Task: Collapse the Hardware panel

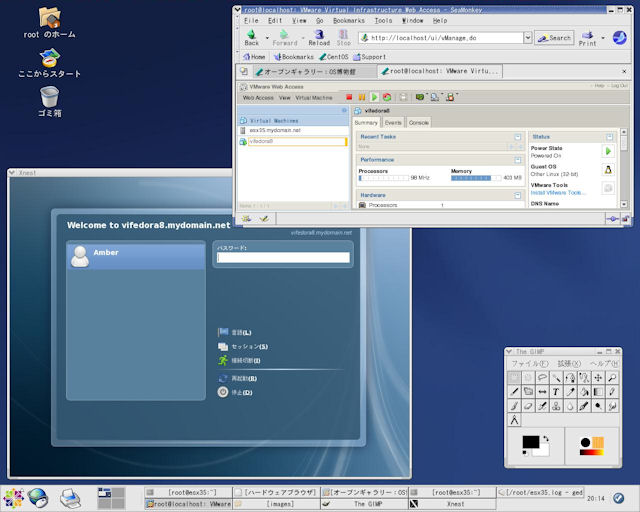Action: coord(518,195)
